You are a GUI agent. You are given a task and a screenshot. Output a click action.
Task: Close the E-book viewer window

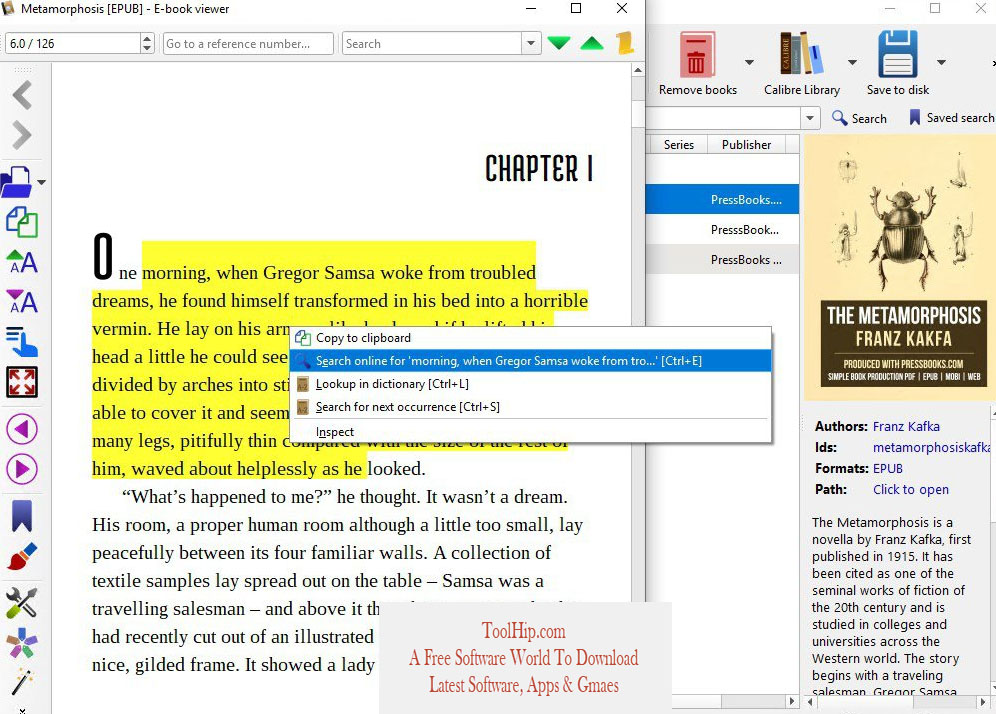point(622,8)
